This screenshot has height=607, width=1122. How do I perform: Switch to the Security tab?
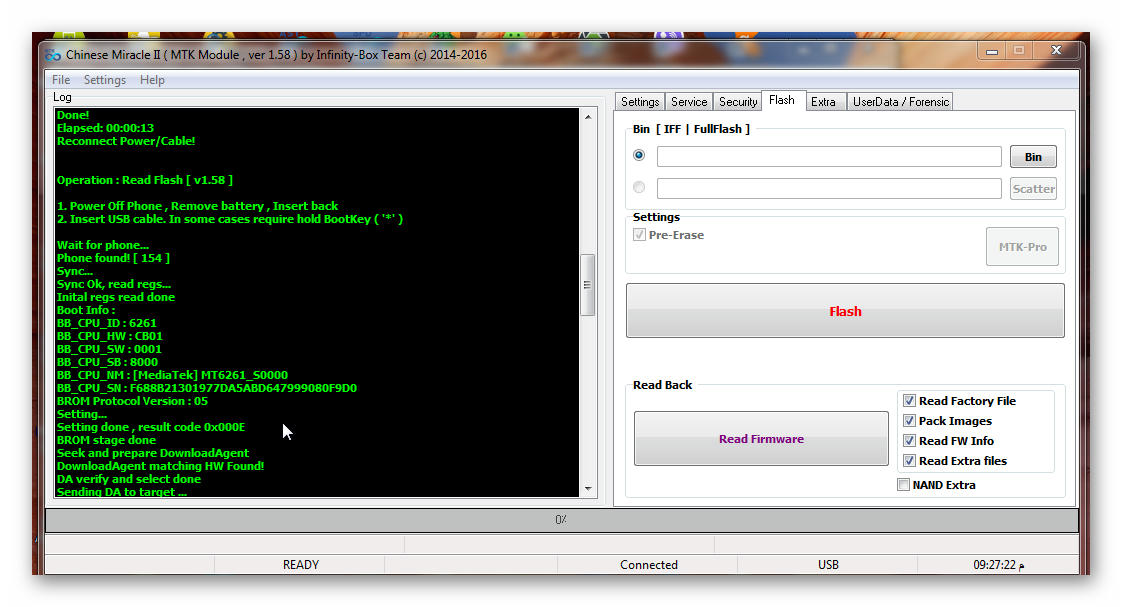coord(738,102)
